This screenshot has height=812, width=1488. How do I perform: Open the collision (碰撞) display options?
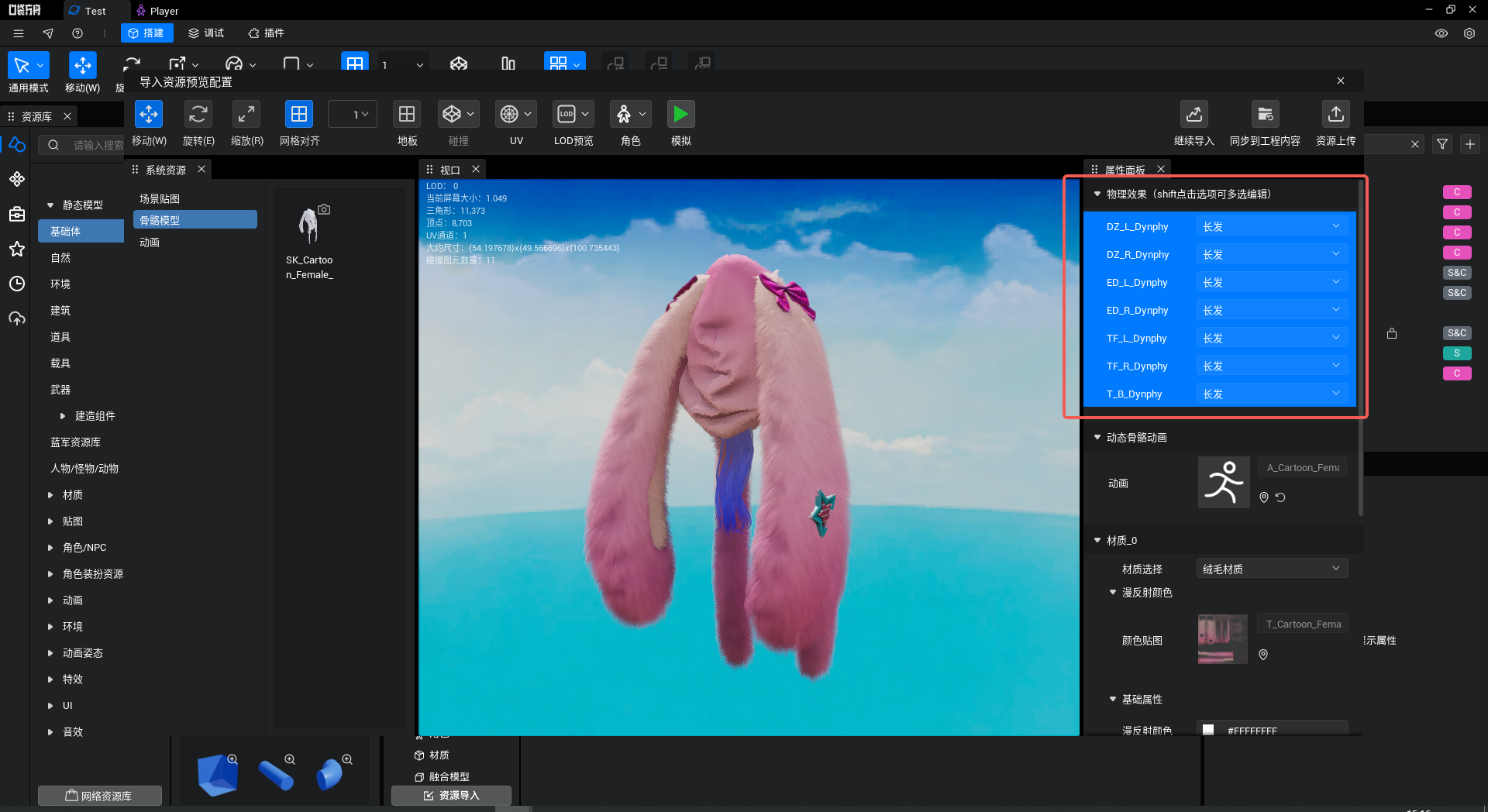coord(459,115)
